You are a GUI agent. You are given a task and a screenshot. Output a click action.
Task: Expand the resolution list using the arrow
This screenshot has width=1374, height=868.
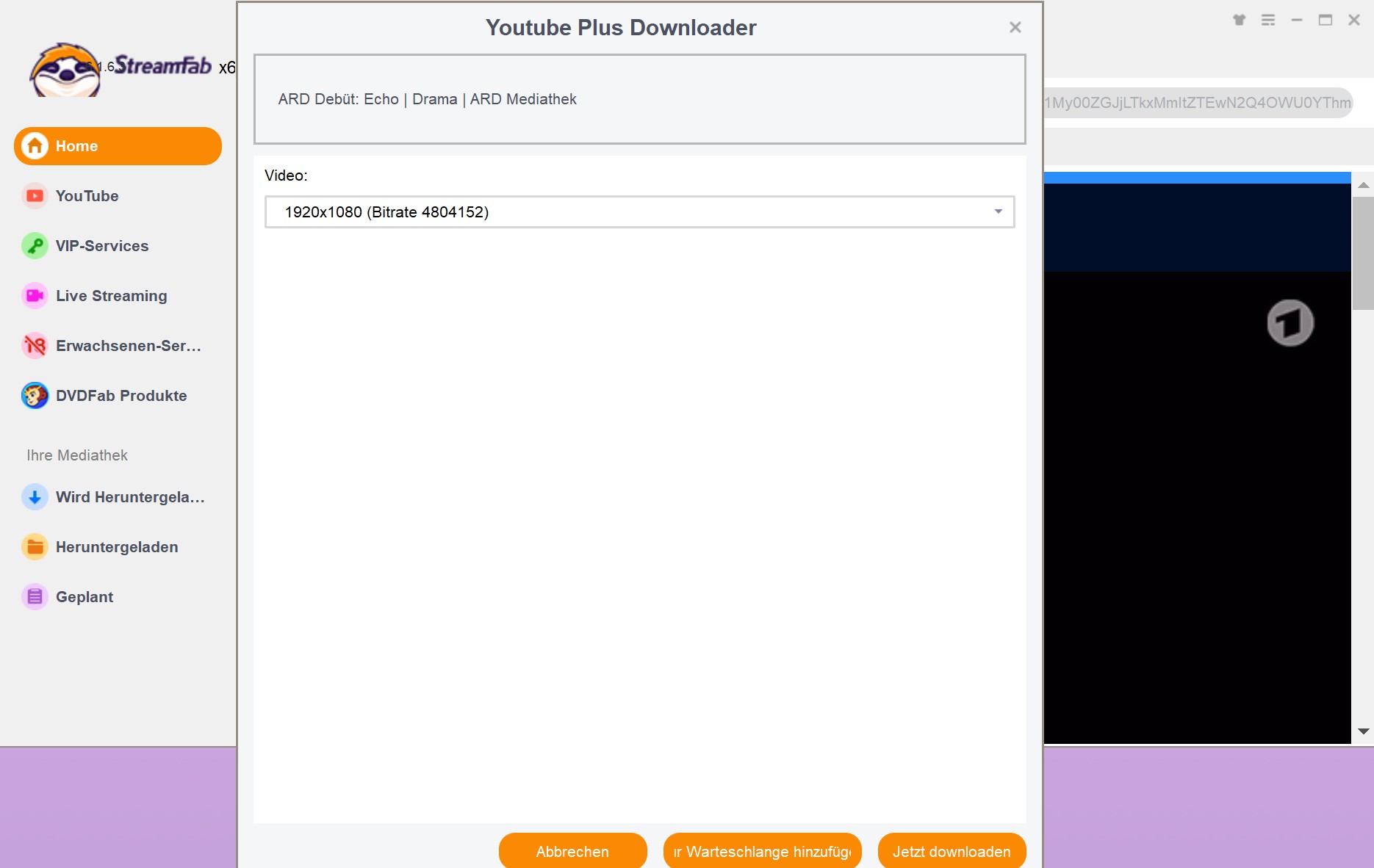click(999, 212)
